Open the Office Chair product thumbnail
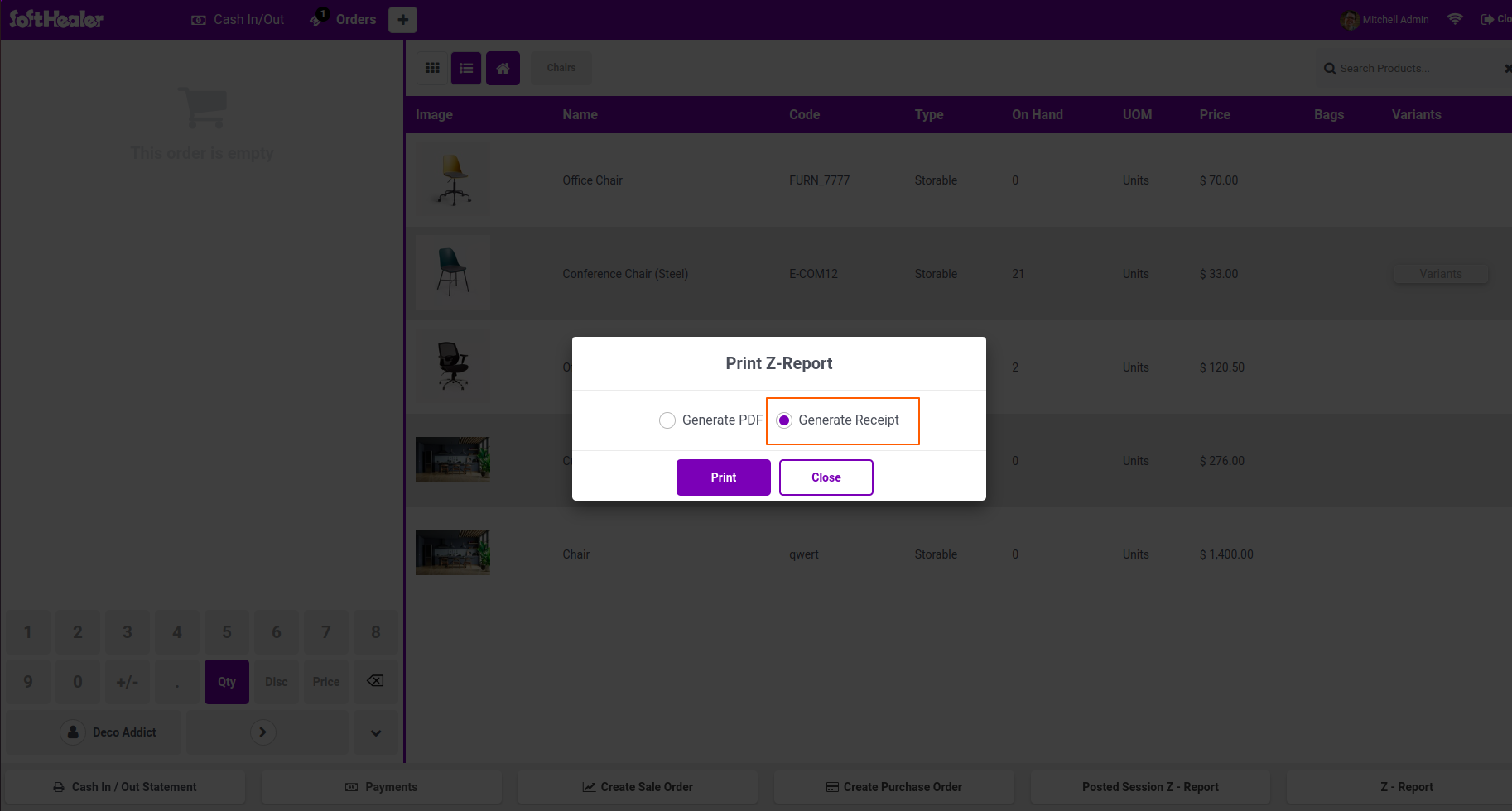Screen dimensions: 1512x811 [453, 180]
